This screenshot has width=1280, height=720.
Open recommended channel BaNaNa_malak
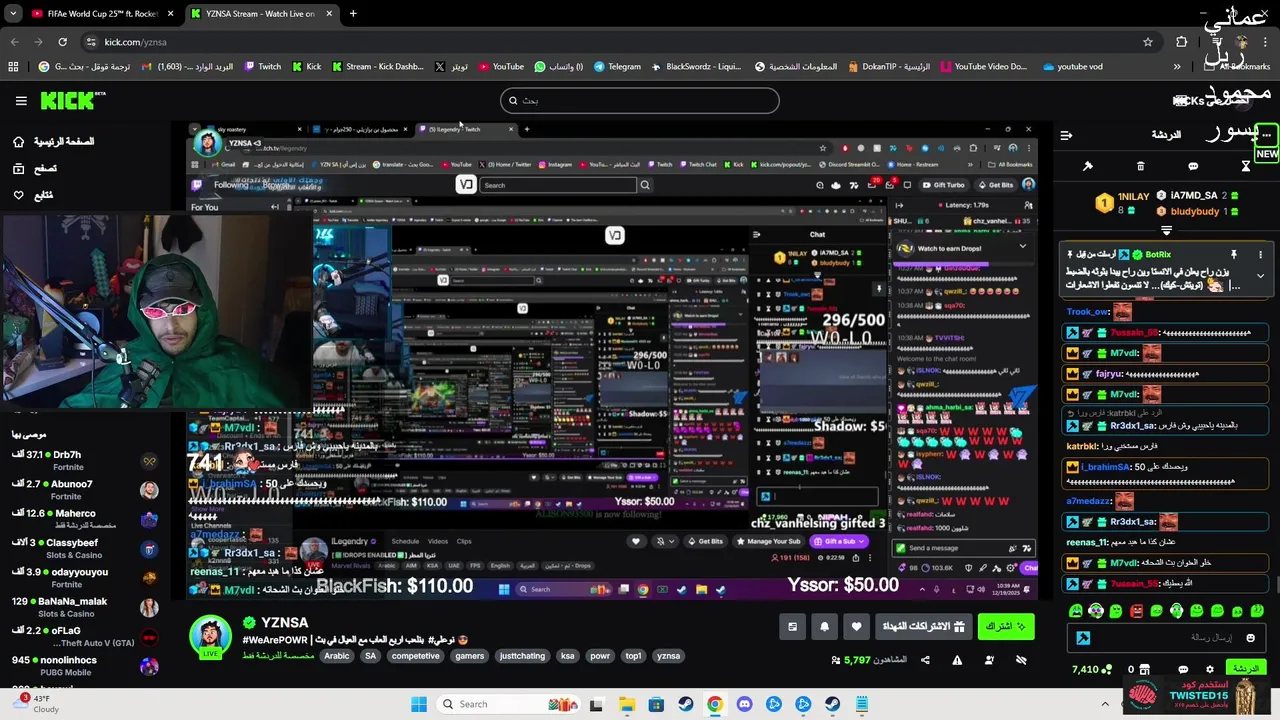click(x=85, y=607)
